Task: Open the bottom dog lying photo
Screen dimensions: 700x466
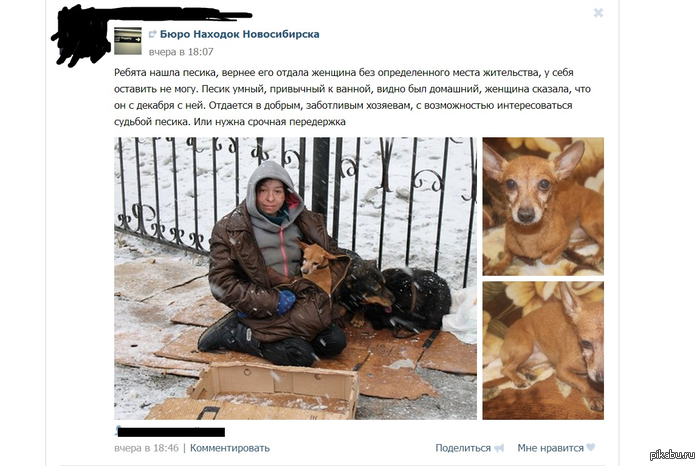Action: pyautogui.click(x=543, y=350)
